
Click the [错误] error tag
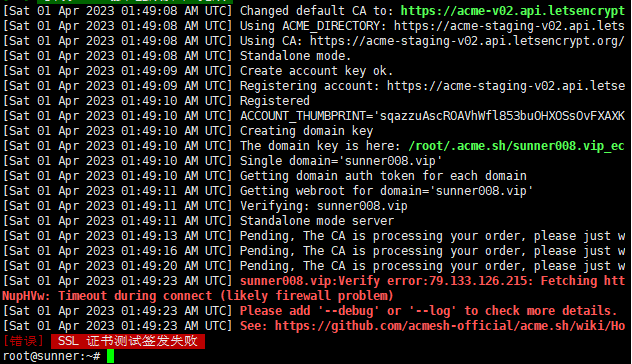click(x=23, y=341)
